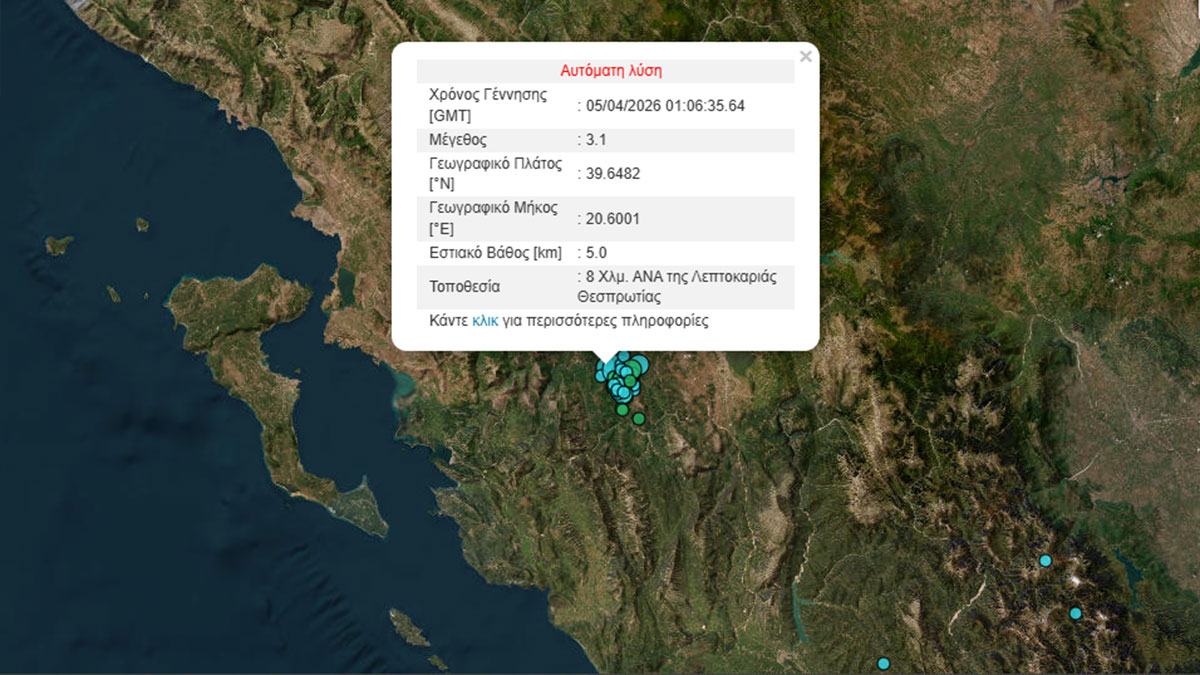
Task: Click the cyan earthquake dot in the lower right region
Action: 1076,612
